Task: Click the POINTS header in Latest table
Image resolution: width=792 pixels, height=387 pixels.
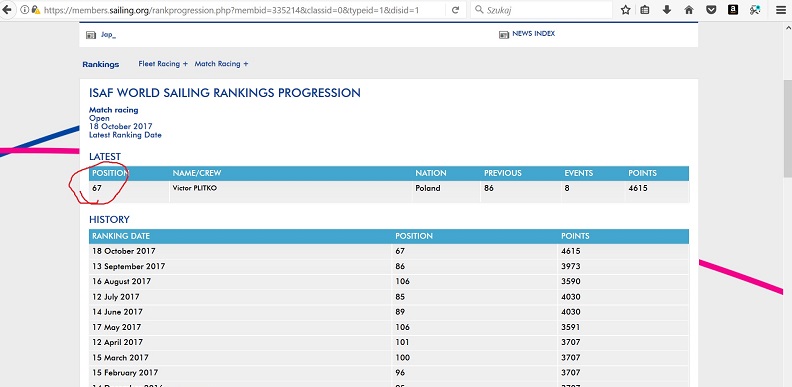Action: pyautogui.click(x=642, y=173)
